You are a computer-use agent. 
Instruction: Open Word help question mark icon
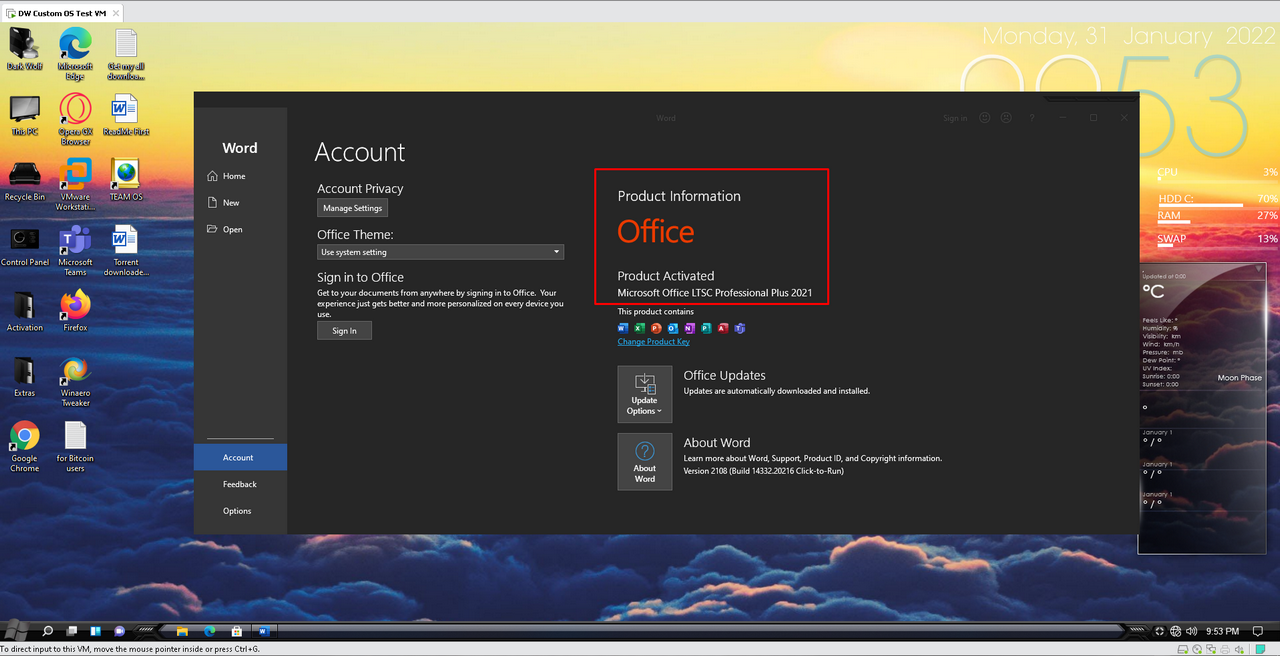(1032, 118)
